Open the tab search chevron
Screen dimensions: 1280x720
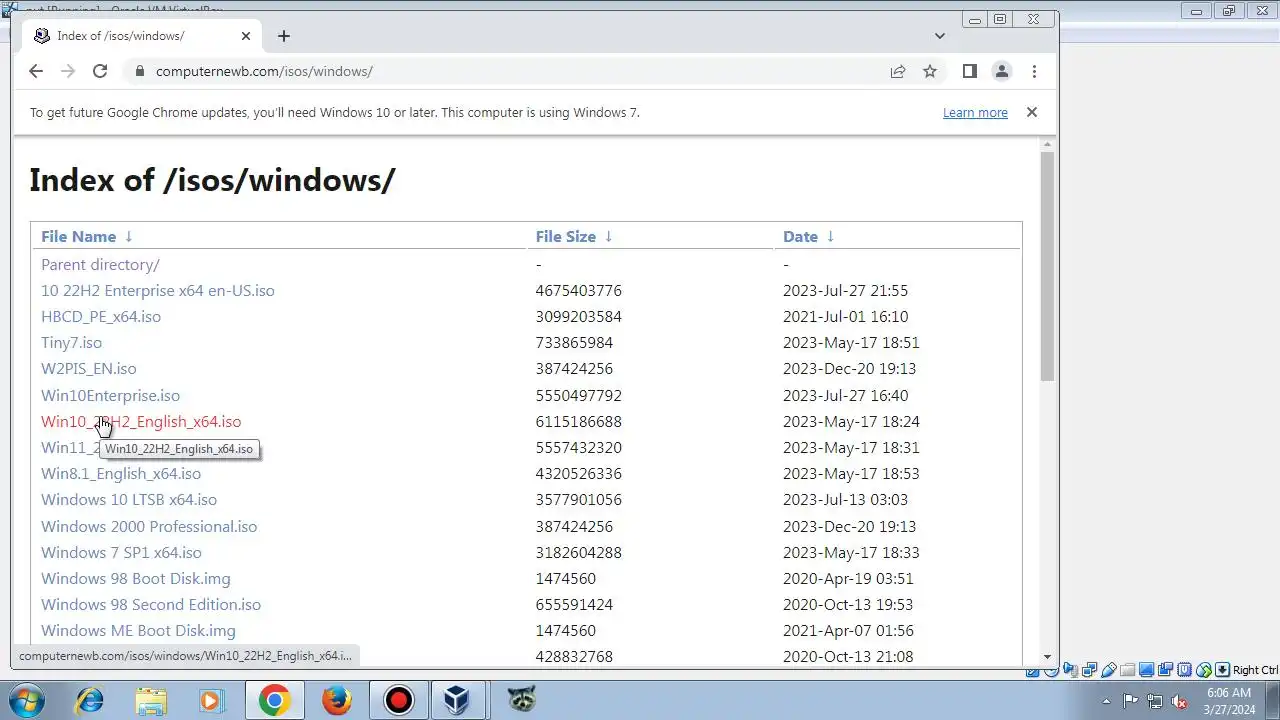pyautogui.click(x=940, y=36)
